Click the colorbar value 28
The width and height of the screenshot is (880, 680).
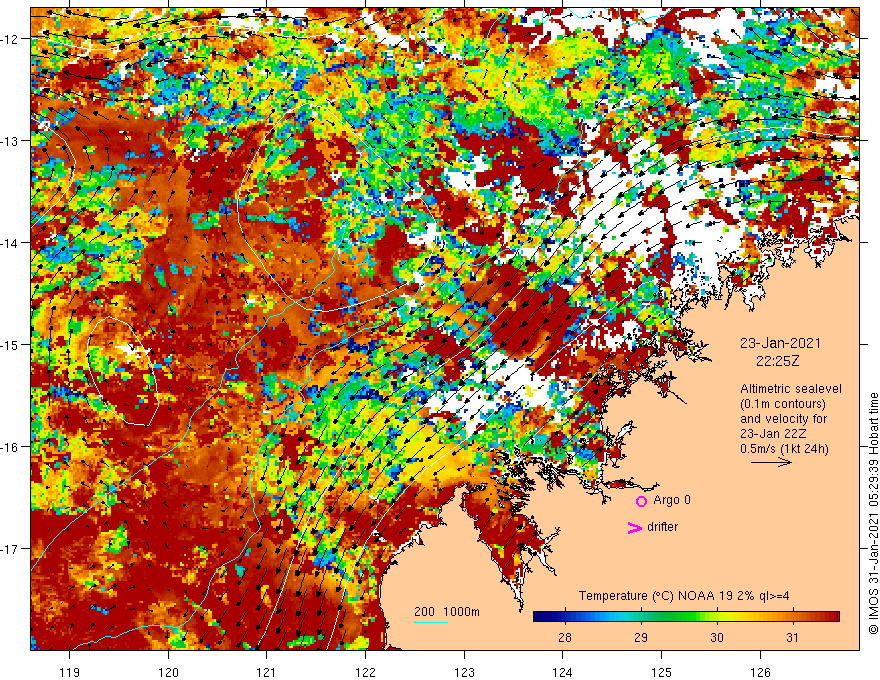(x=565, y=637)
